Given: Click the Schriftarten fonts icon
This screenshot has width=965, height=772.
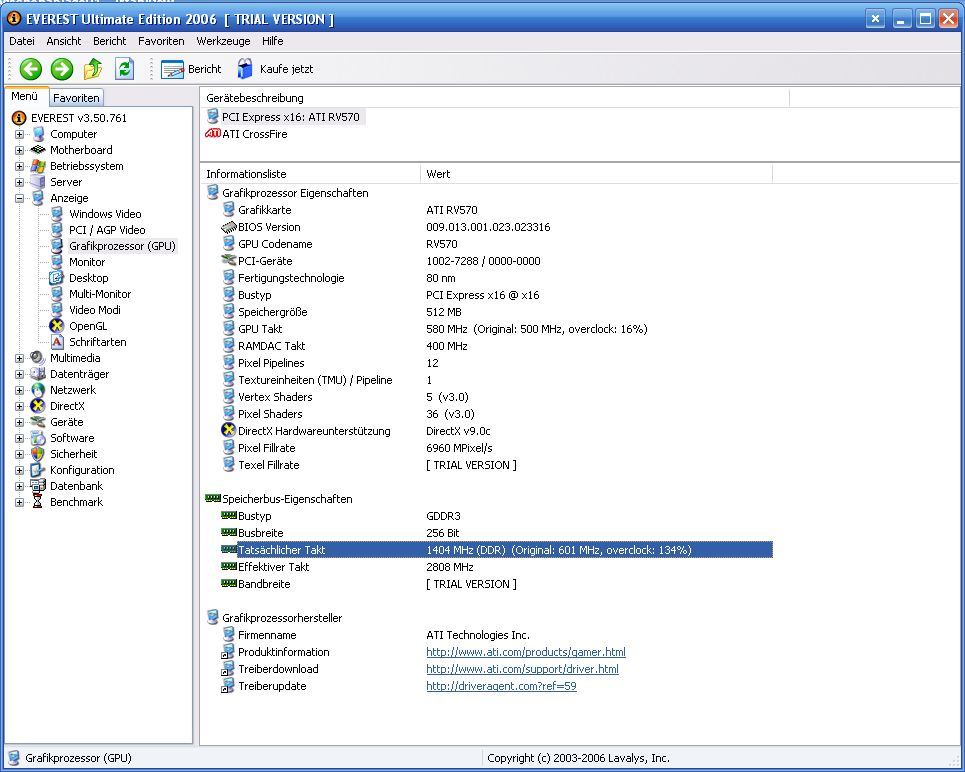Looking at the screenshot, I should [57, 342].
